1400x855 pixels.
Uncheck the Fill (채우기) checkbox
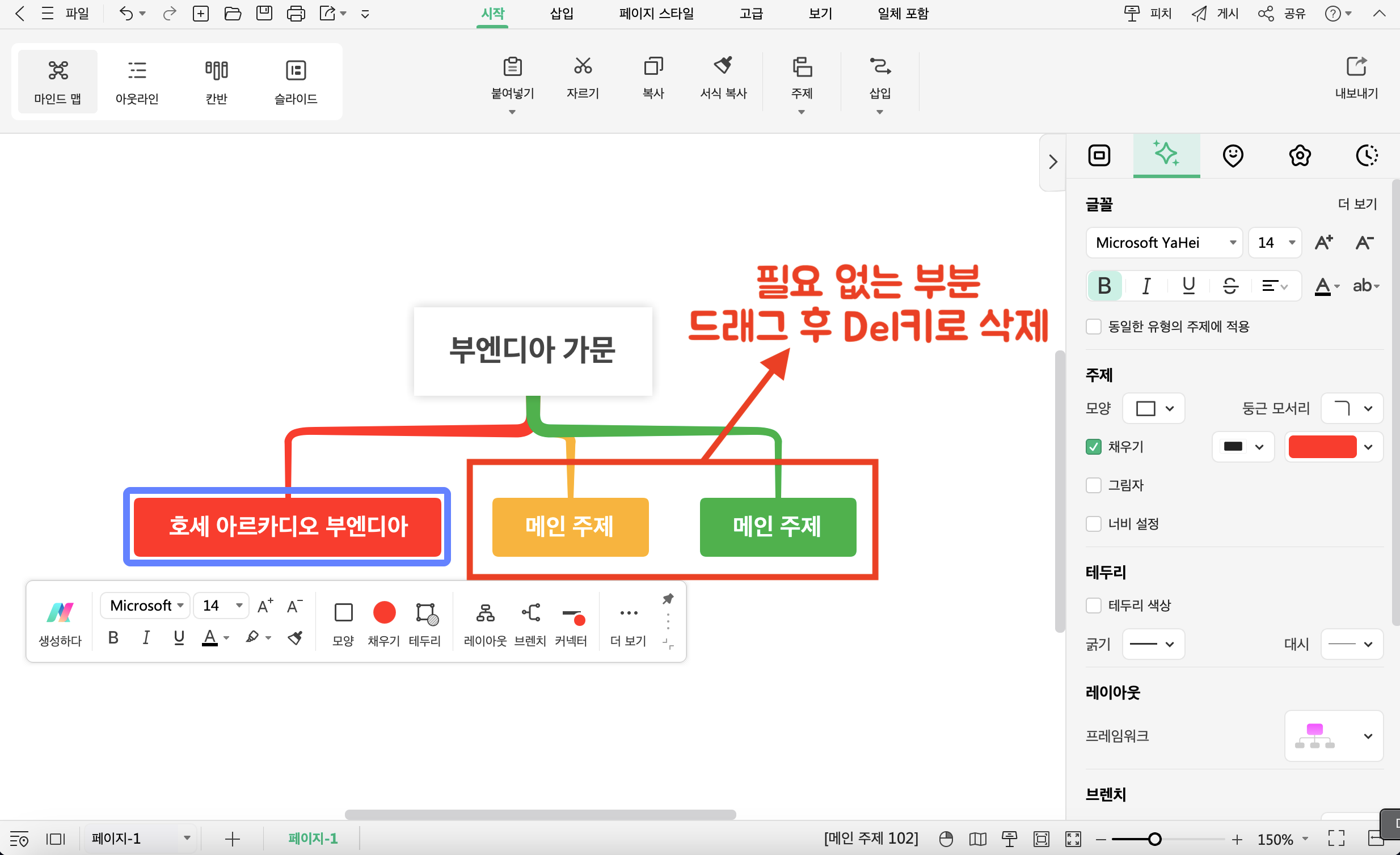click(1093, 447)
